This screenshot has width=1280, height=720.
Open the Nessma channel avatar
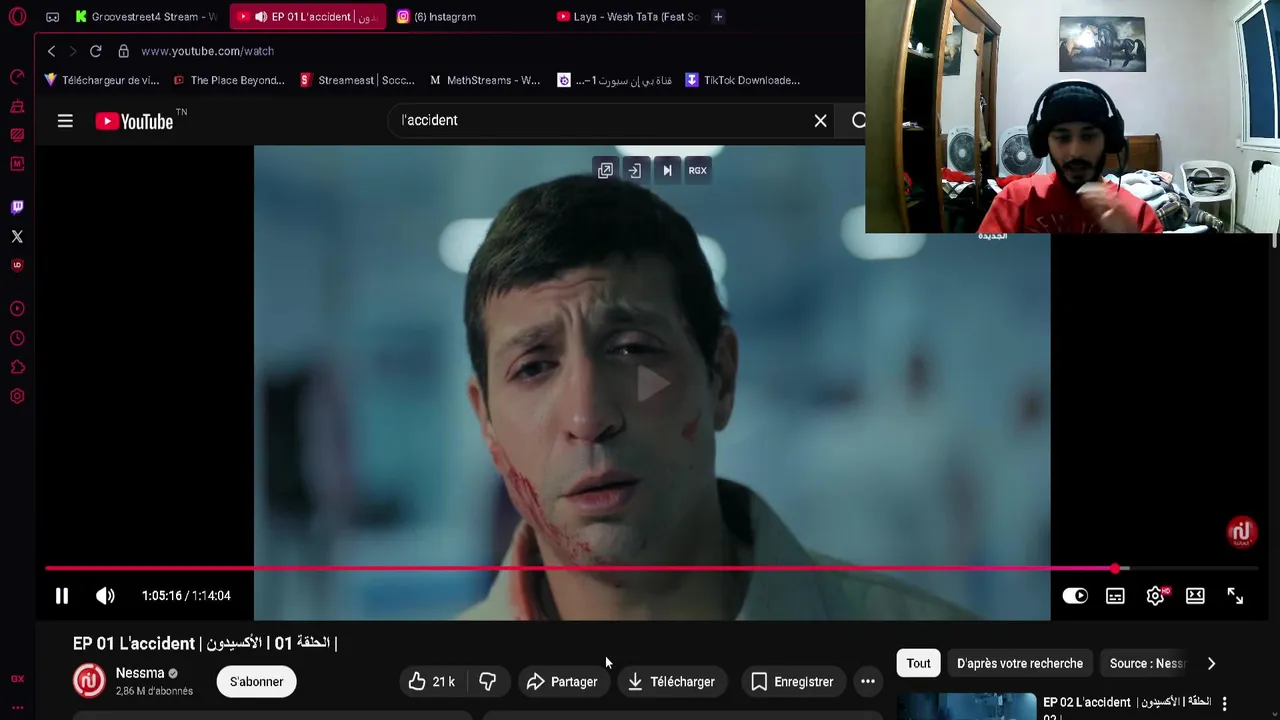[89, 681]
